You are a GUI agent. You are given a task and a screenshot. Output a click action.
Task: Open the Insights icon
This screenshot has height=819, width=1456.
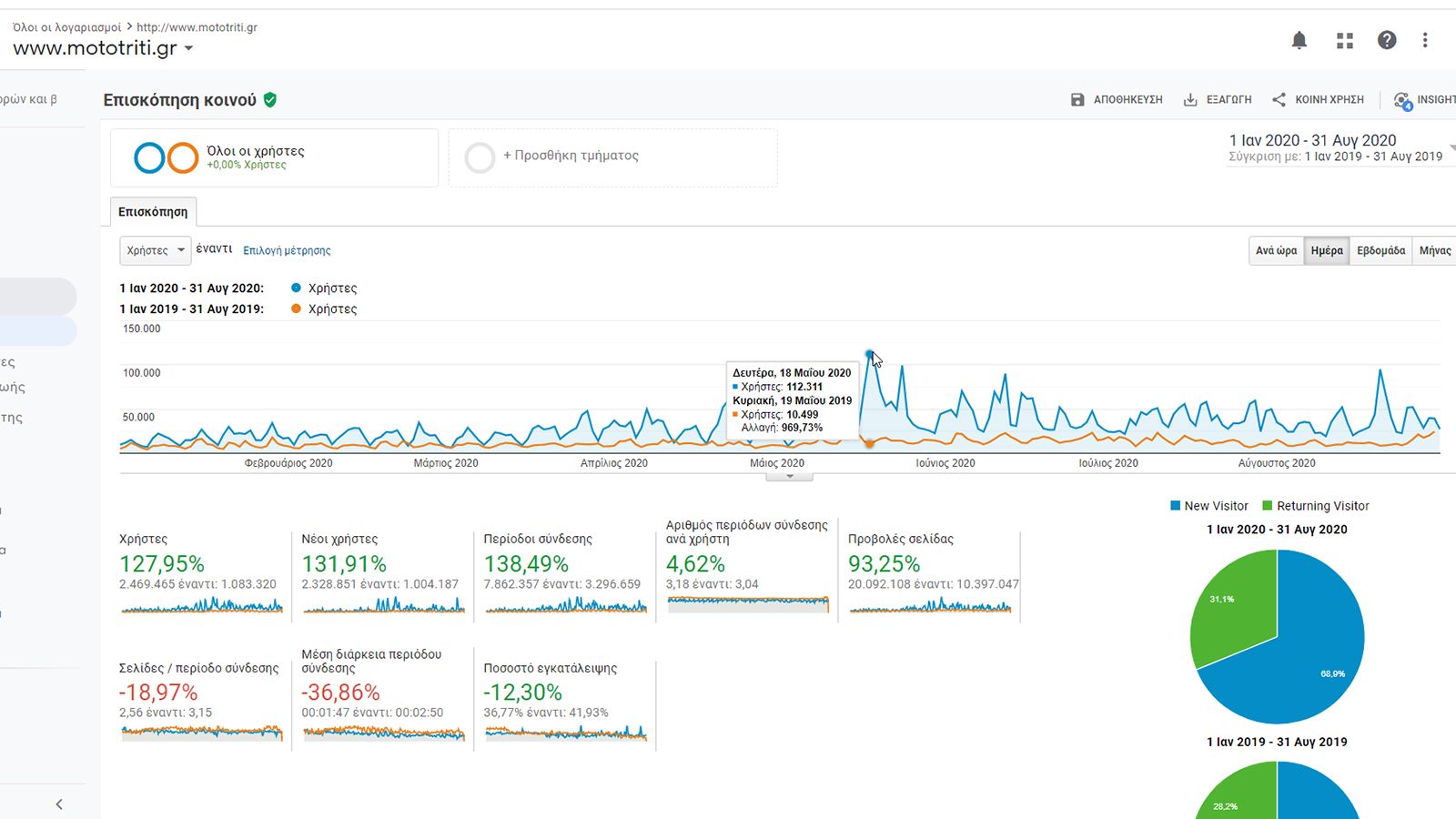(x=1402, y=100)
